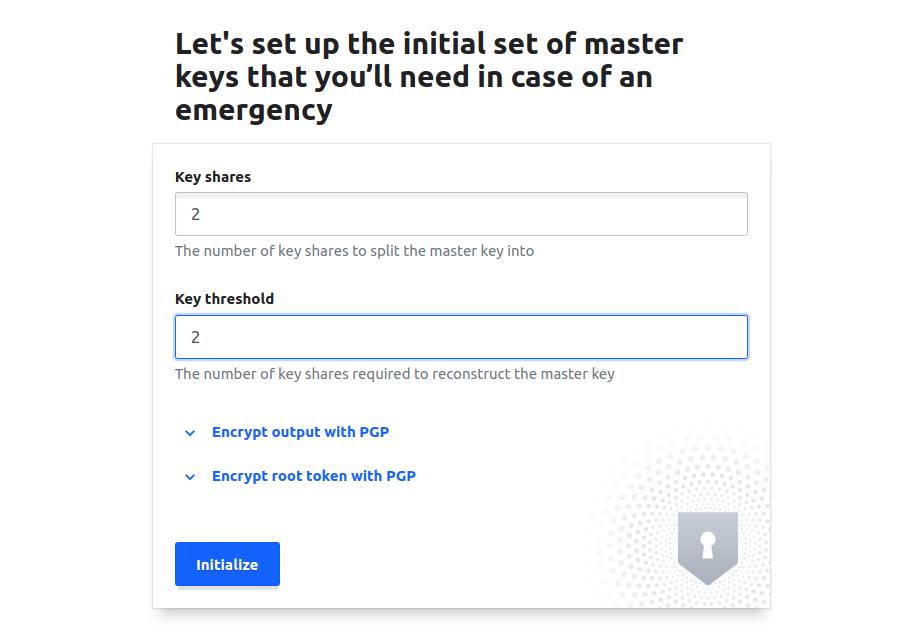
Task: Click the Key shares label
Action: pos(213,177)
